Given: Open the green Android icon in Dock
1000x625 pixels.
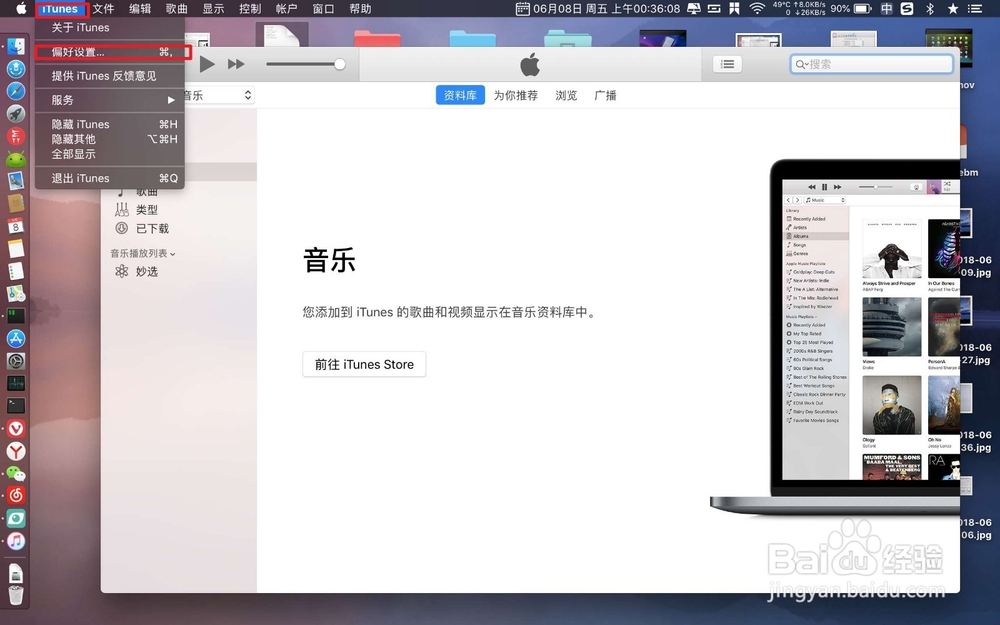Looking at the screenshot, I should (x=16, y=159).
